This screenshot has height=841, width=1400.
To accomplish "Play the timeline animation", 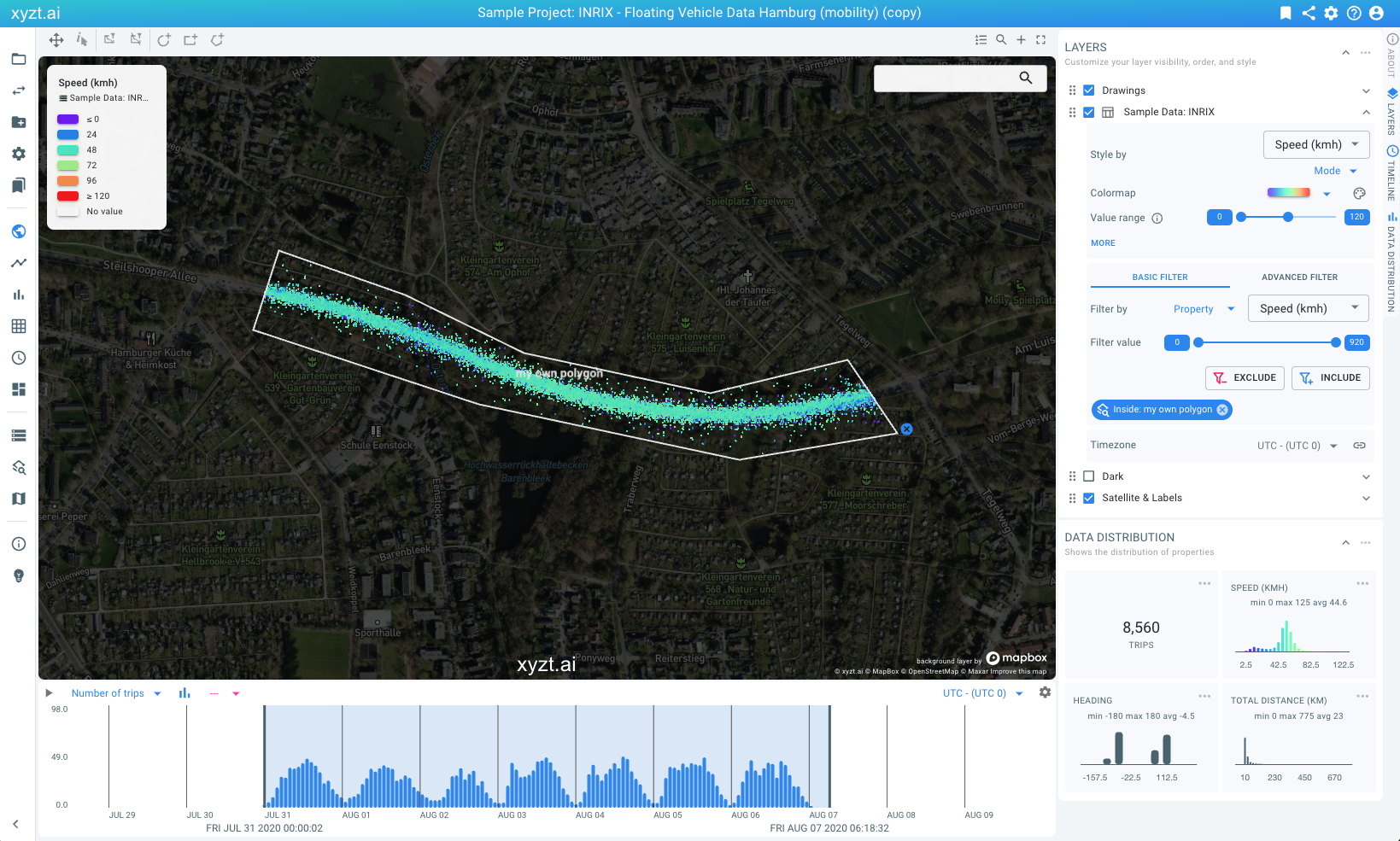I will pyautogui.click(x=49, y=693).
